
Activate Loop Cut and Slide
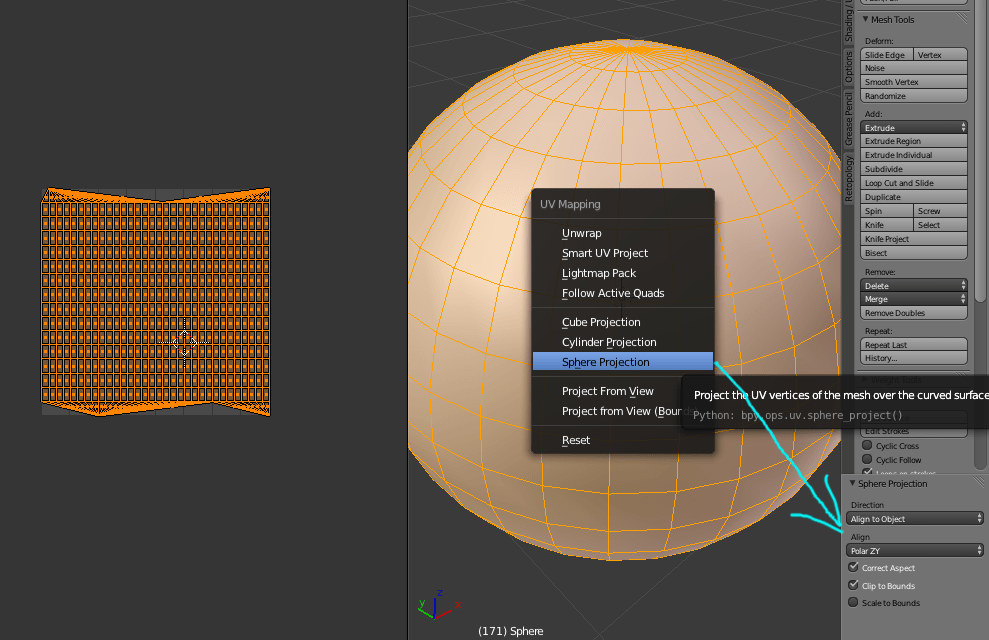pyautogui.click(x=912, y=182)
